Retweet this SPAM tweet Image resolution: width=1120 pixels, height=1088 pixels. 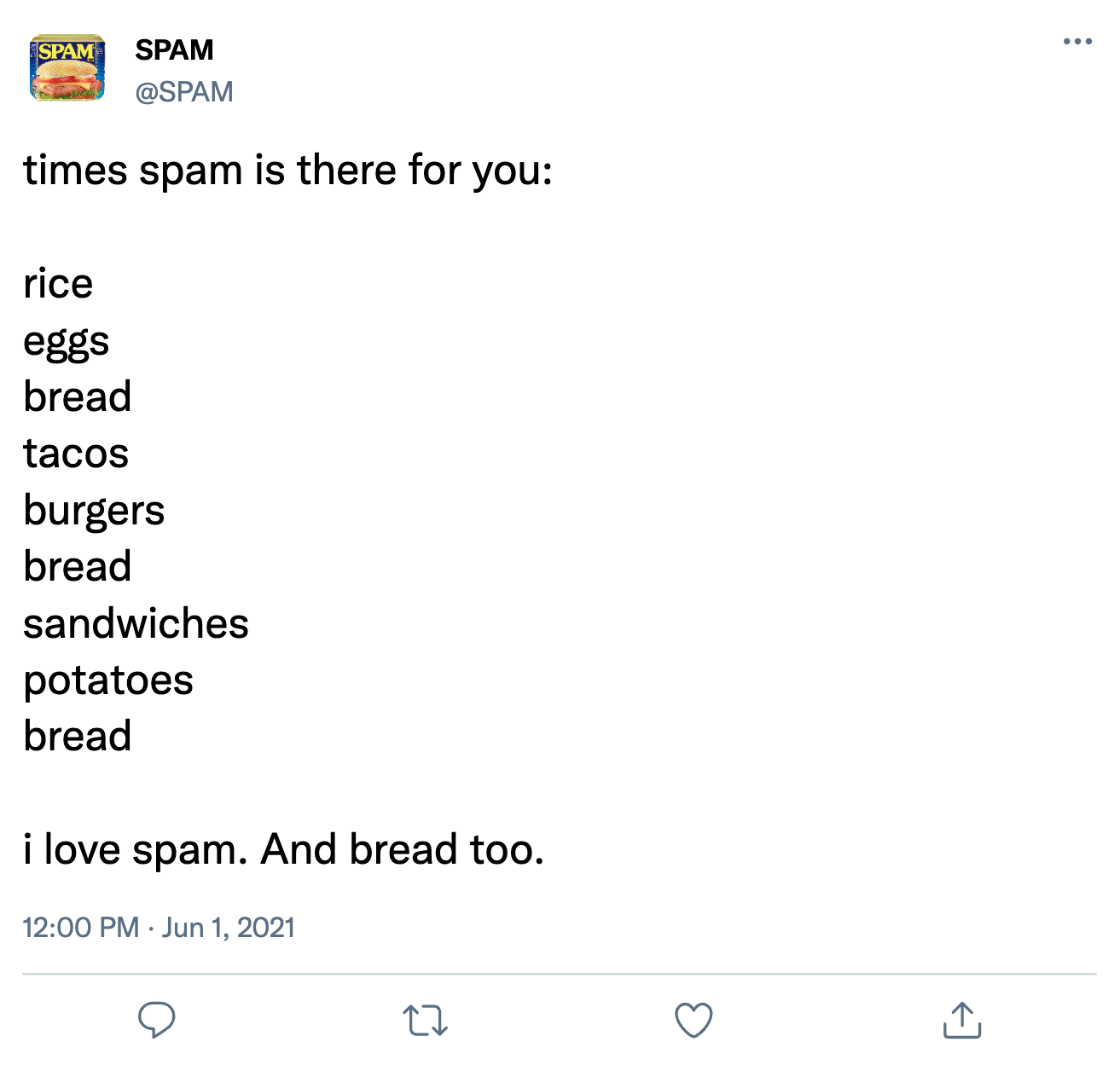(425, 1020)
